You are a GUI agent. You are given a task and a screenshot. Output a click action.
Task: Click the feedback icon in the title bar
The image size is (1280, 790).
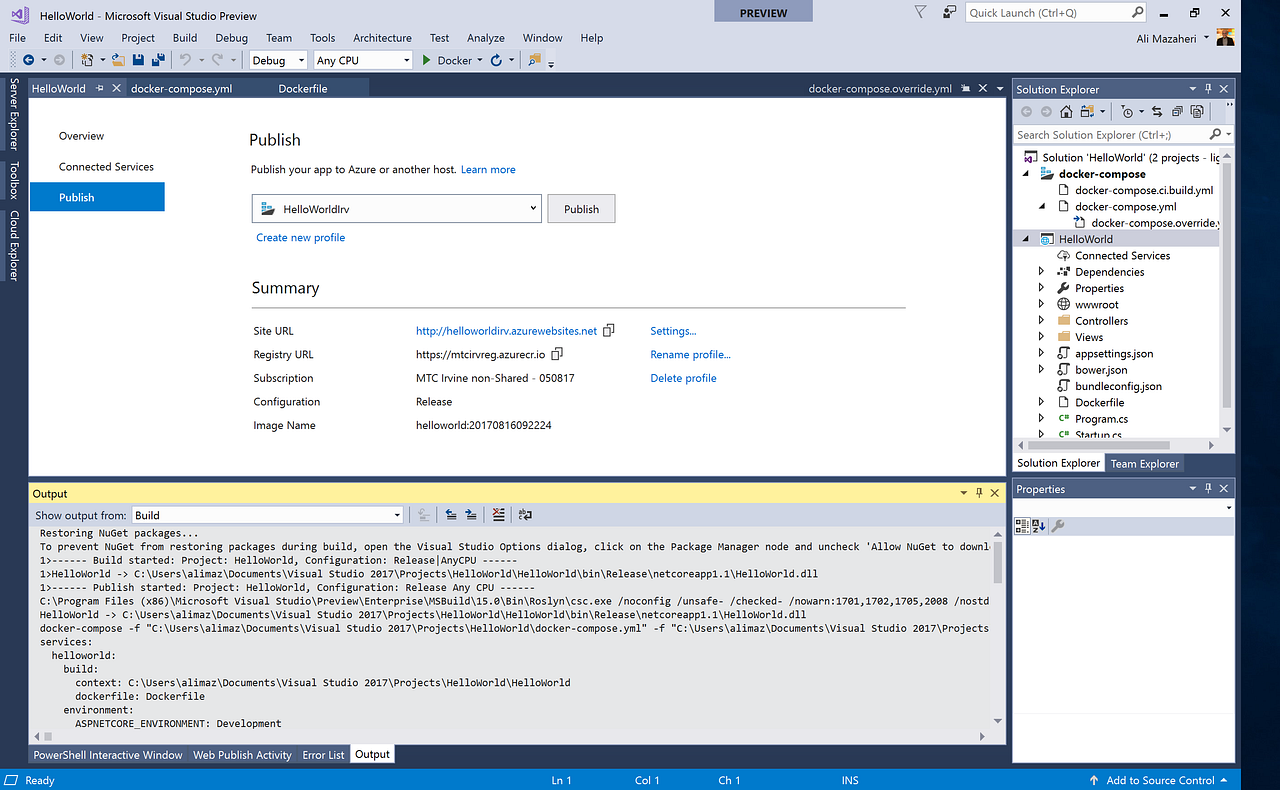(x=949, y=12)
